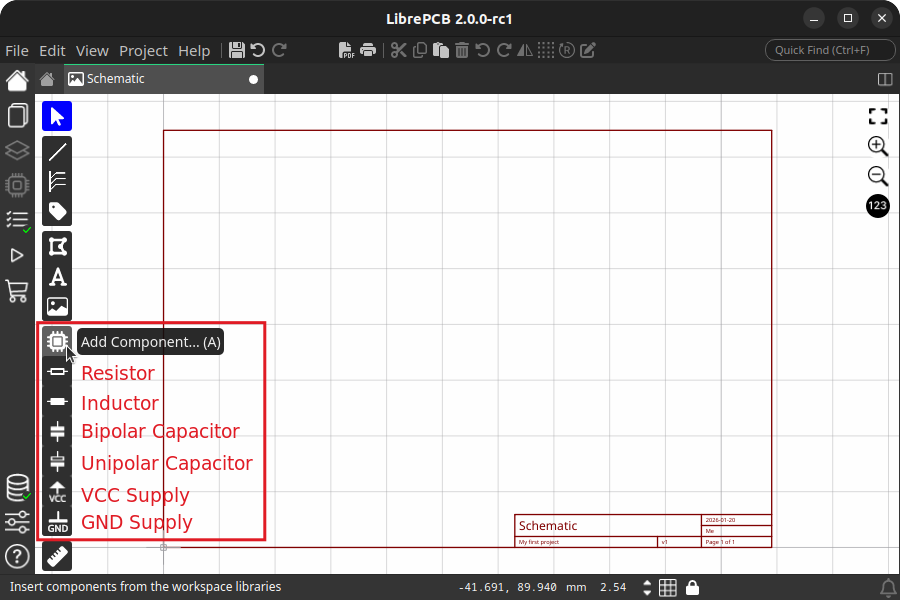Choose the add text tool
Viewport: 900px width, 600px height.
pos(56,276)
